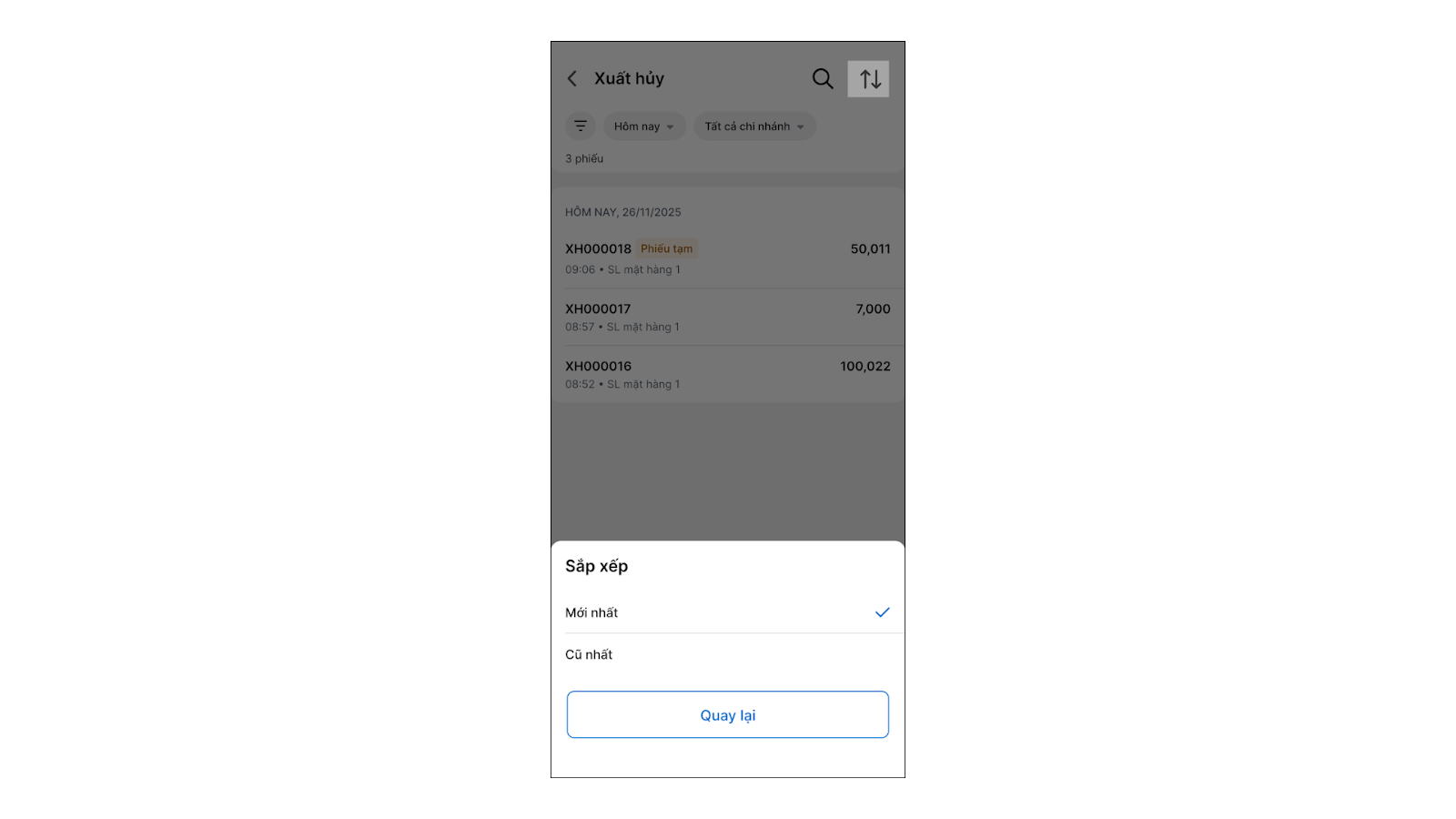The image size is (1456, 819).
Task: Click the Phiếu tạm status badge
Action: click(666, 249)
